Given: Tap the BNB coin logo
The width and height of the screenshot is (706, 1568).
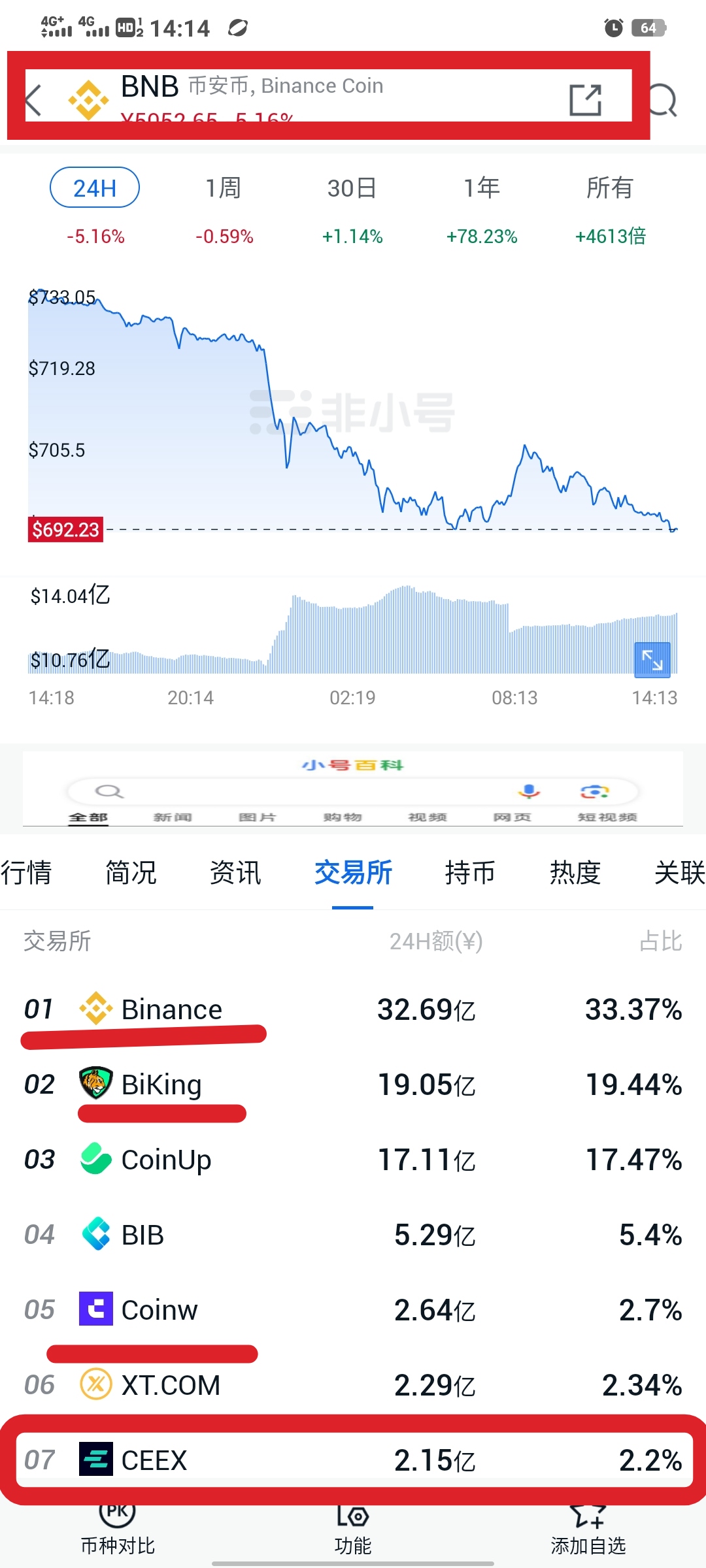Looking at the screenshot, I should 88,100.
